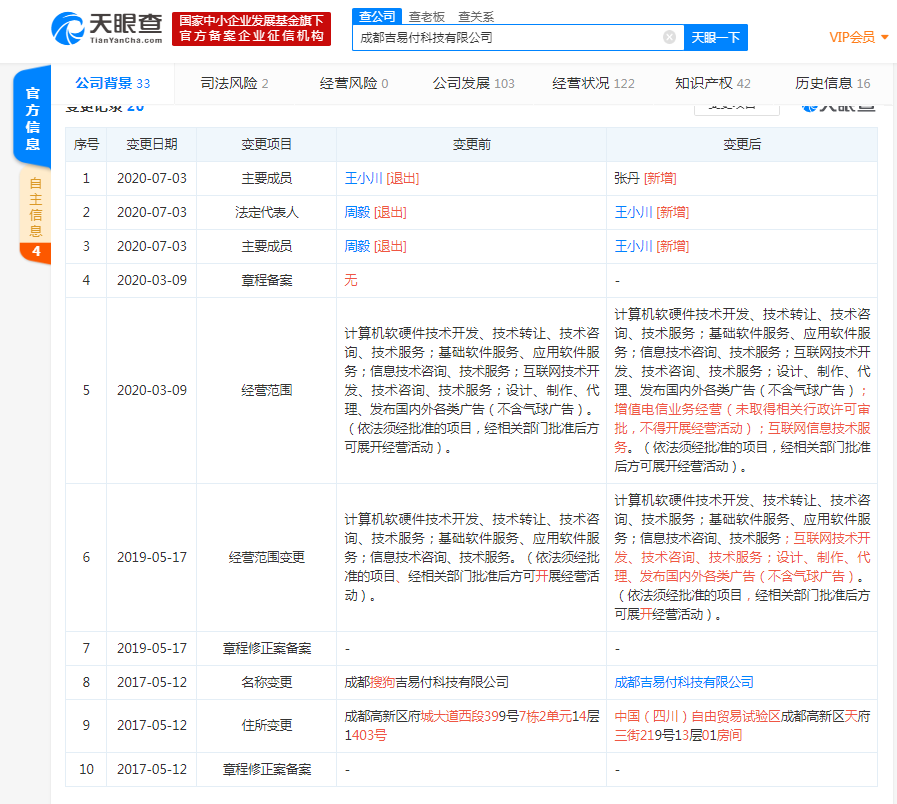
Task: Open the 公司背景 33 tab
Action: click(x=110, y=84)
